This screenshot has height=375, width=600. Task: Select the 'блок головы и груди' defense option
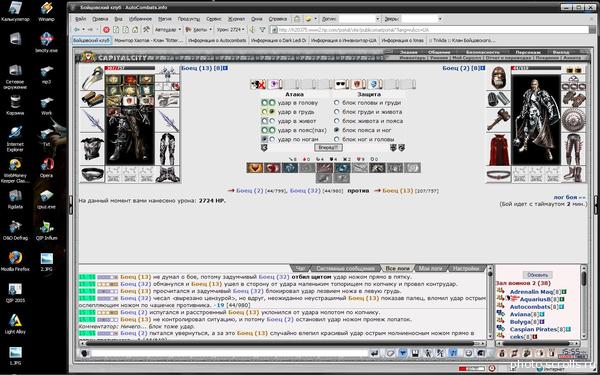point(336,103)
